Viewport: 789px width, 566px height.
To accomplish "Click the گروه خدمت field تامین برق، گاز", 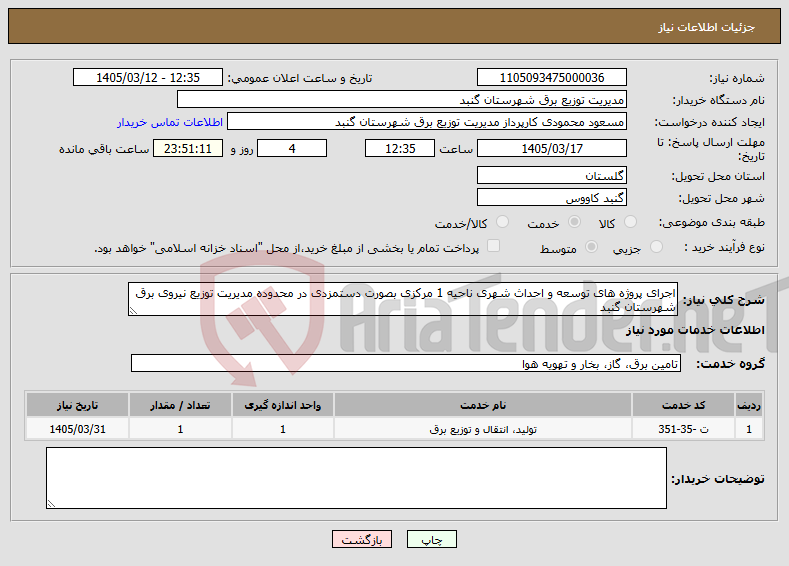I will [x=406, y=363].
